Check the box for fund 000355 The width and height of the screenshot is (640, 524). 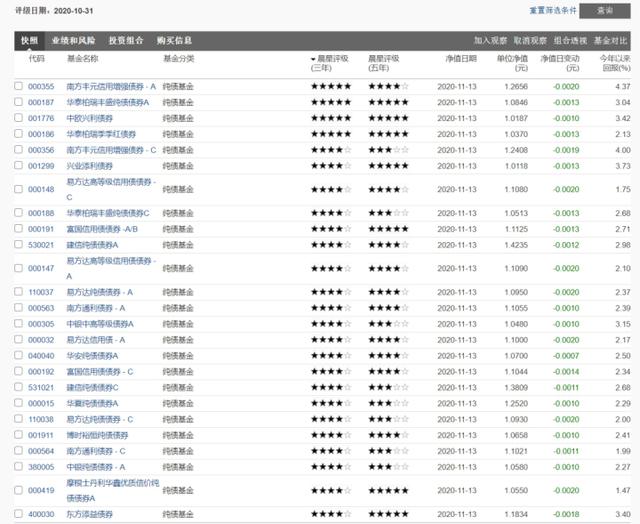tap(18, 87)
